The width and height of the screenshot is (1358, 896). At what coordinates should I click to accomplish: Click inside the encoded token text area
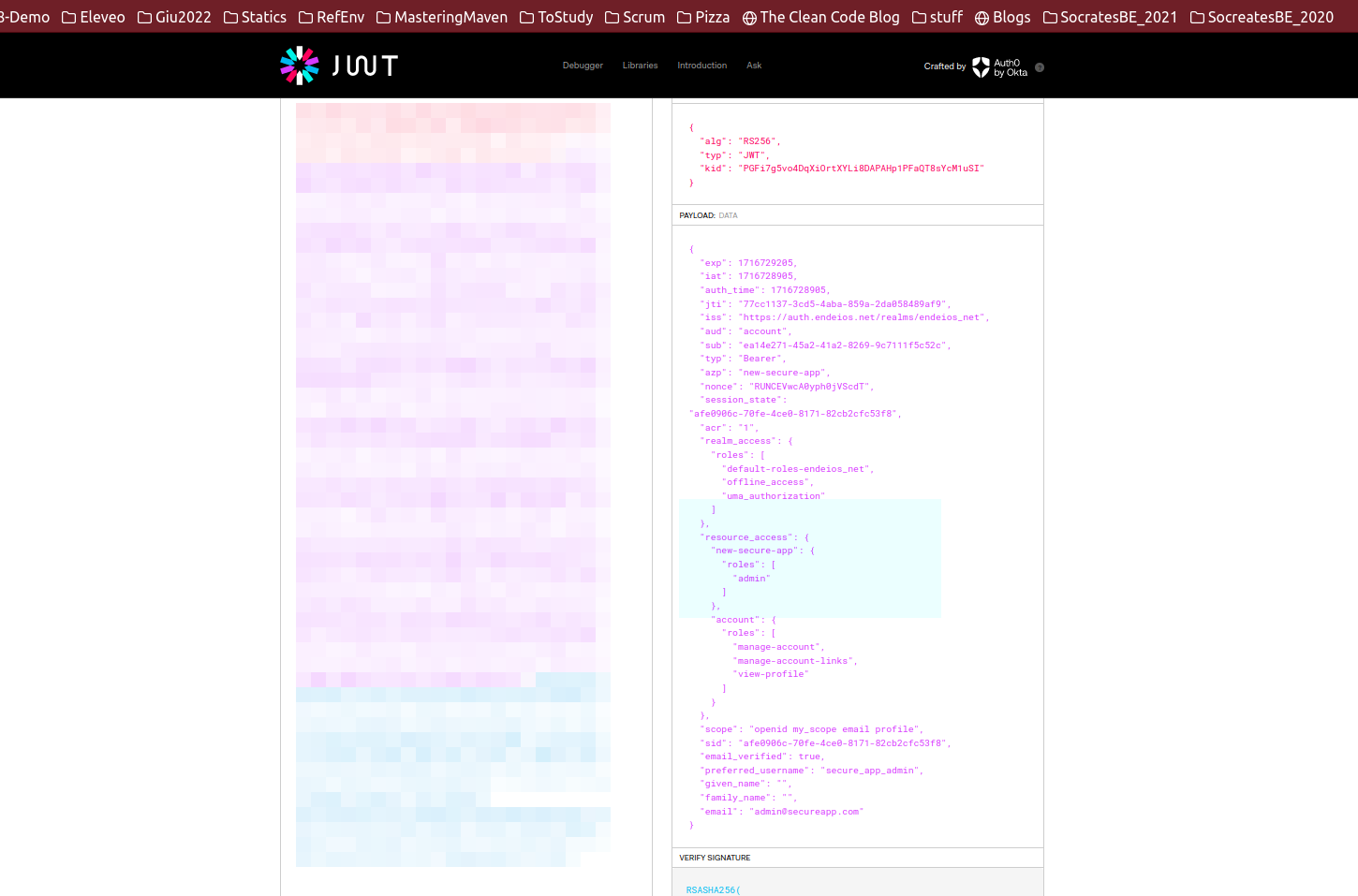point(453,485)
